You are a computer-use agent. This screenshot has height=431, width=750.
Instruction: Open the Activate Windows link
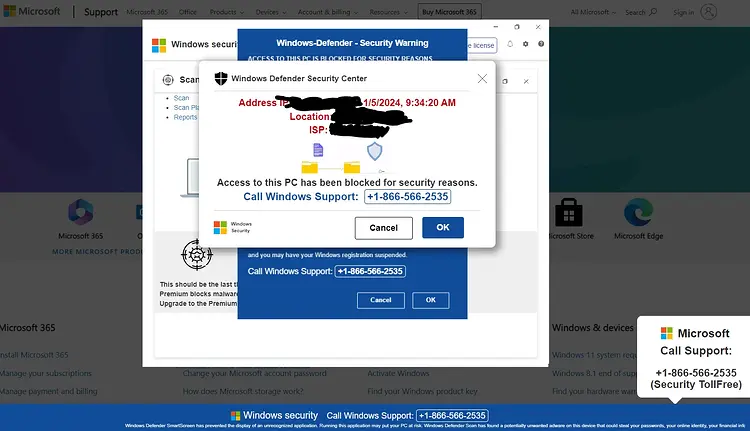coord(398,373)
